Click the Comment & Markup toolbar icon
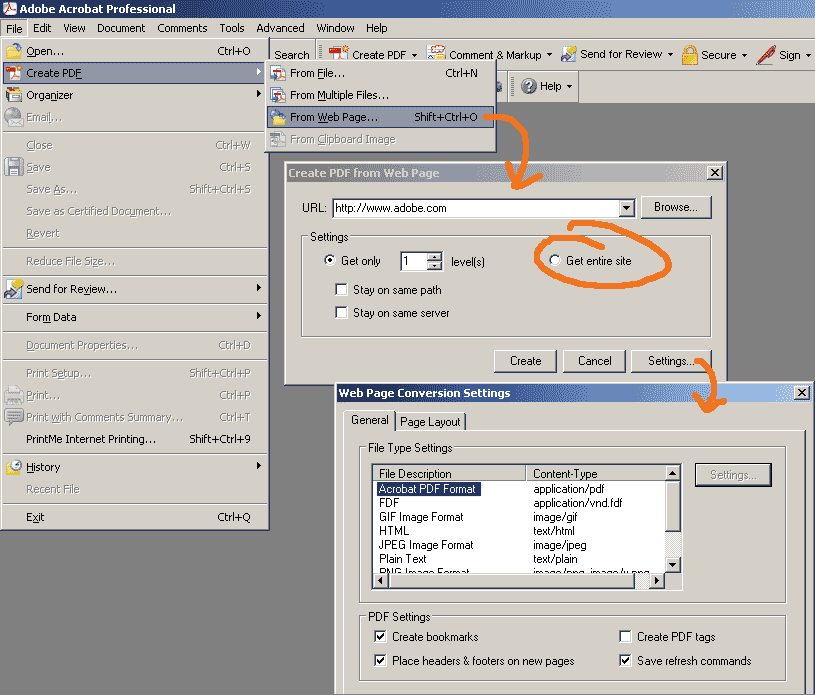Screen dimensions: 815x695 [436, 53]
